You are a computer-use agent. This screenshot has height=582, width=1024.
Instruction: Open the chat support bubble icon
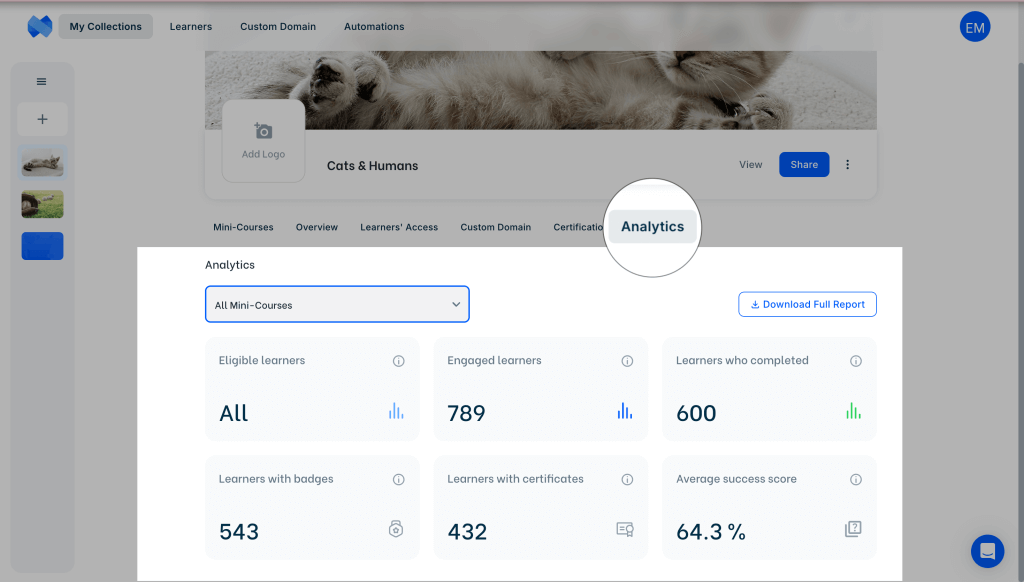(x=987, y=551)
